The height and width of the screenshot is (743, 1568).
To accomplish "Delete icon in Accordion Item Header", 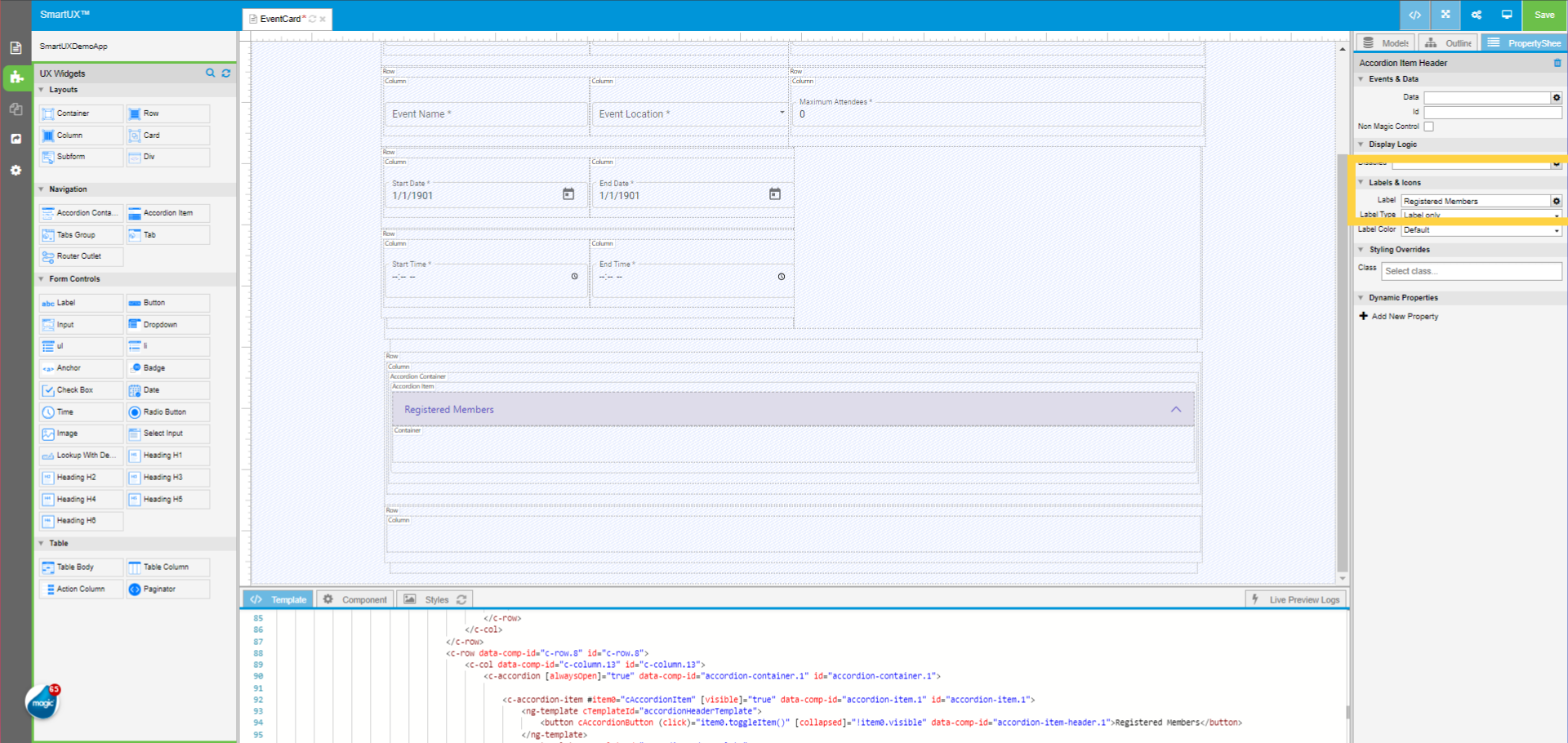I will click(1557, 63).
